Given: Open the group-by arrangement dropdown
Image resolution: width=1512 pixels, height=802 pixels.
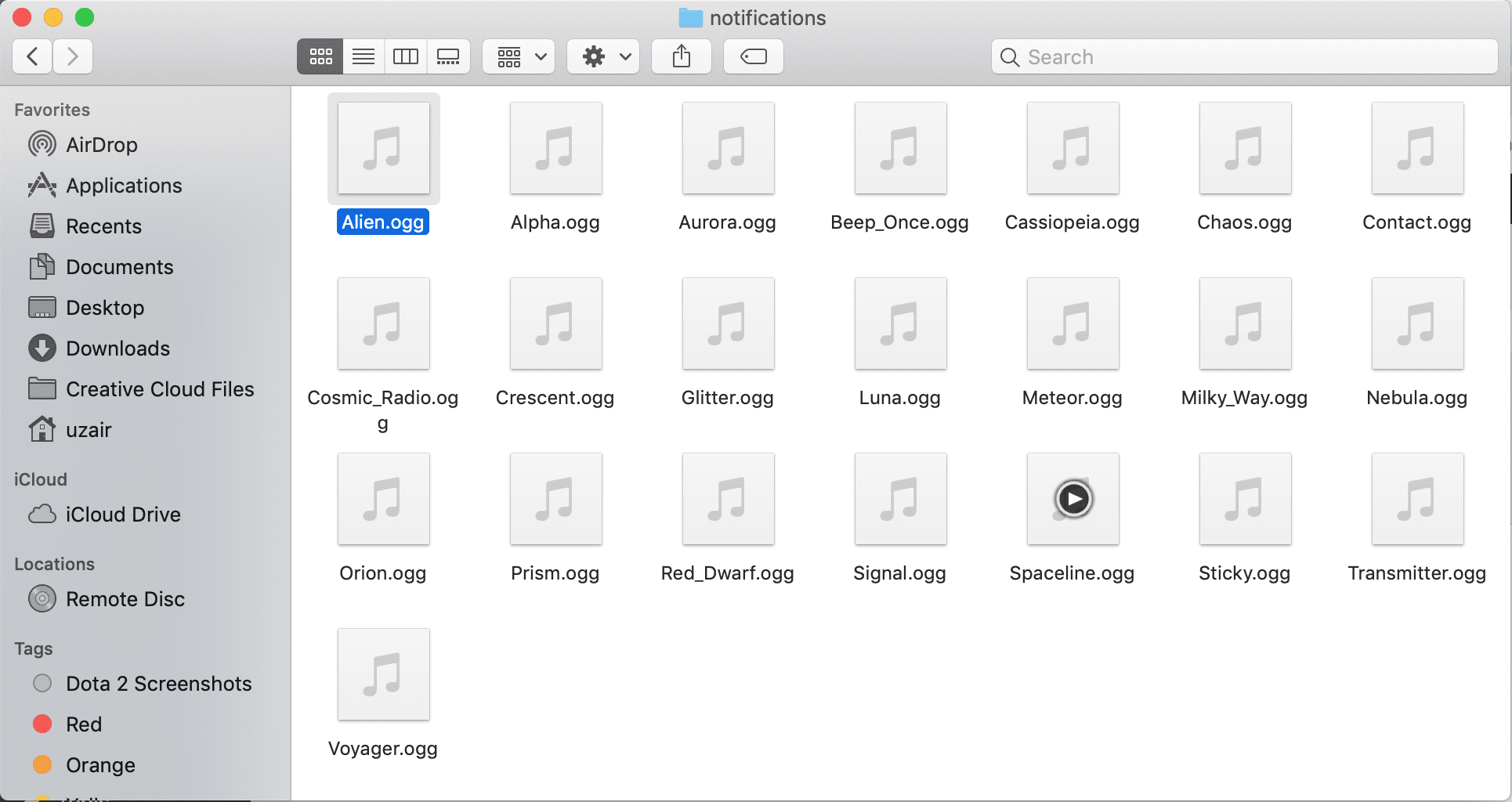Looking at the screenshot, I should coord(519,56).
